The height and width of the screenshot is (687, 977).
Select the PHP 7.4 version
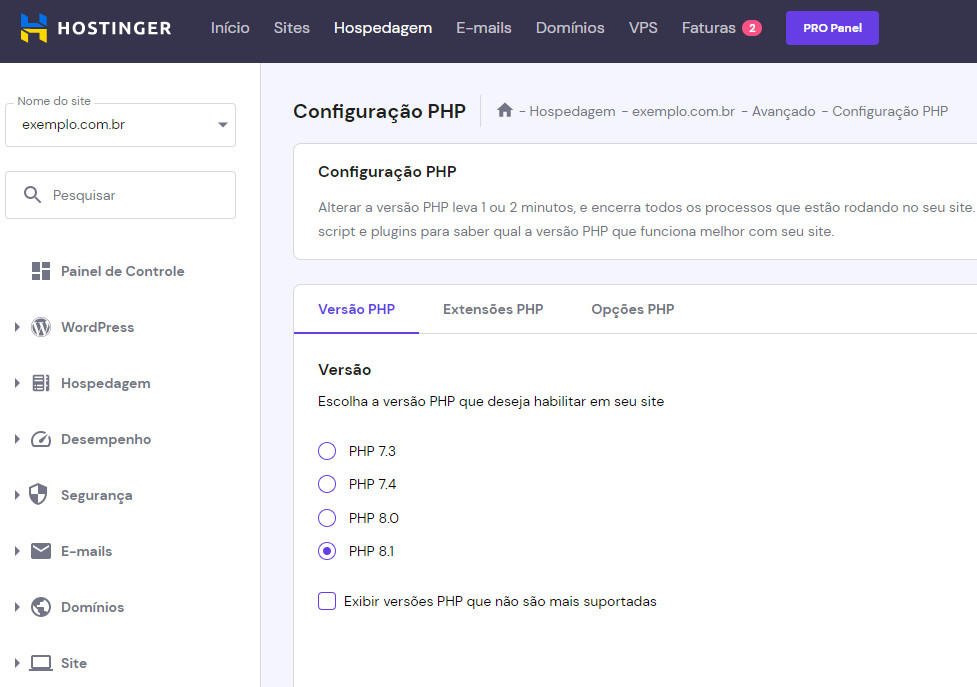click(x=326, y=484)
